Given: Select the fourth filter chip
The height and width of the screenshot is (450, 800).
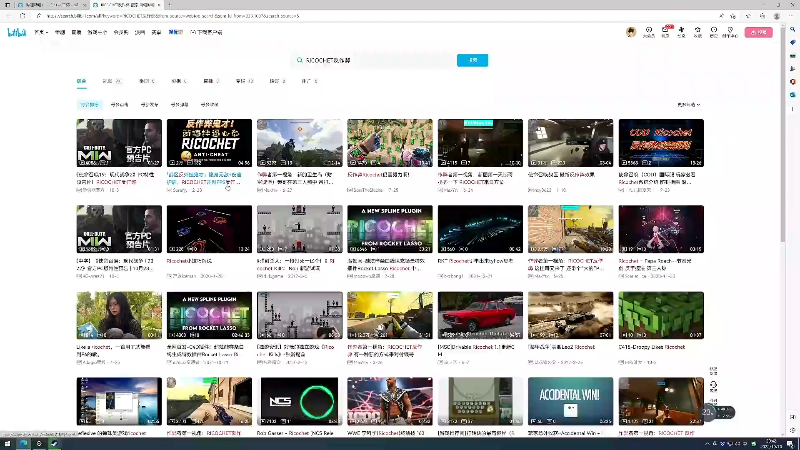Looking at the screenshot, I should click(x=179, y=105).
